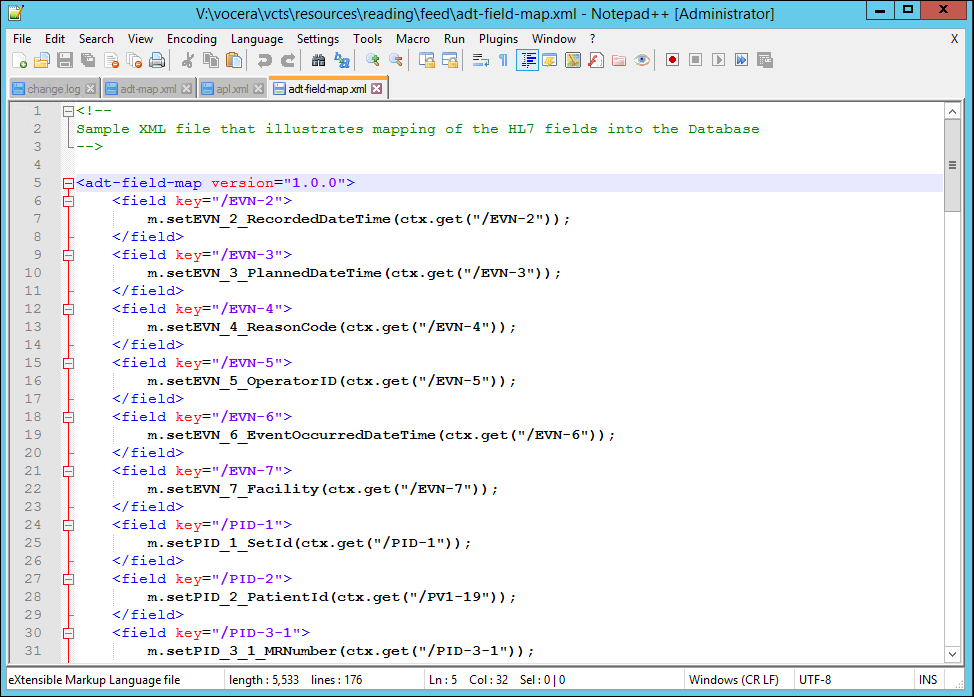Switch to the change.log tab
This screenshot has width=974, height=697.
[x=53, y=89]
